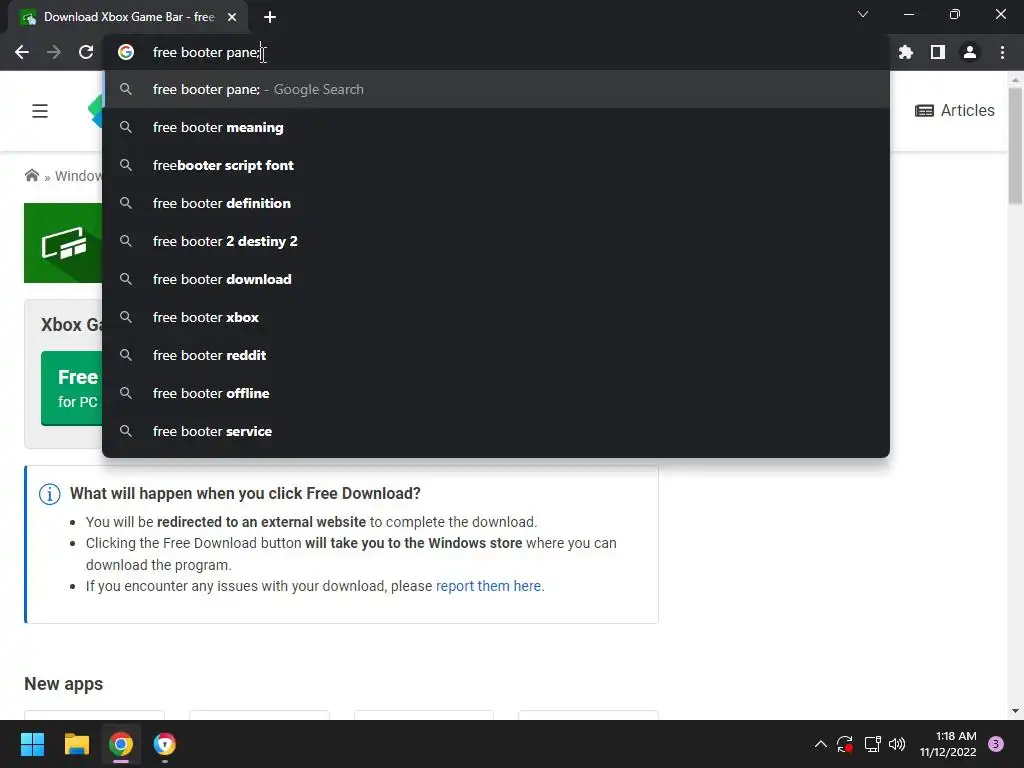Close the Download Xbox Game Bar tab
Screen dimensions: 1024x768
(x=232, y=17)
